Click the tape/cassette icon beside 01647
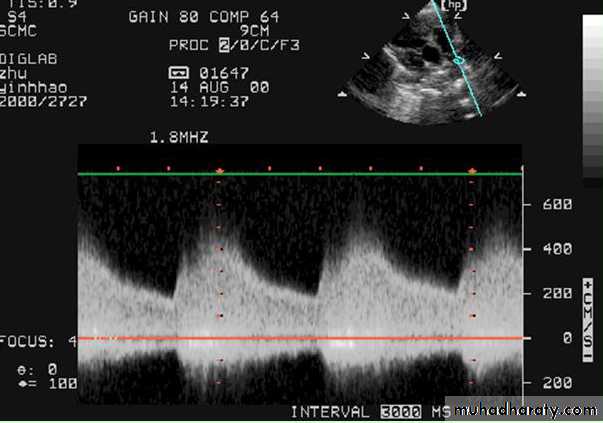The width and height of the screenshot is (603, 423). pyautogui.click(x=180, y=73)
